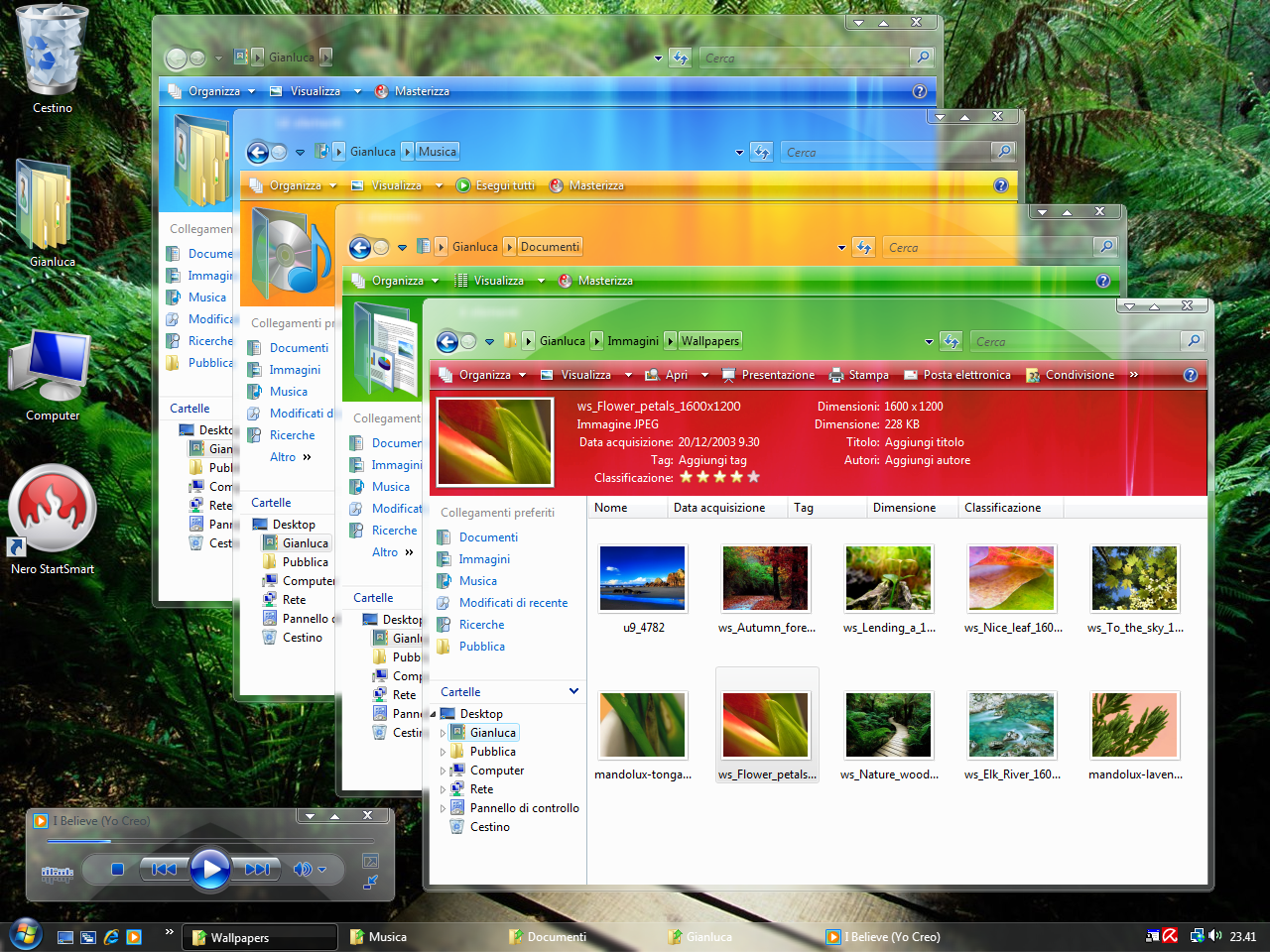
Task: Click the back navigation arrow in Wallpapers window
Action: point(447,340)
